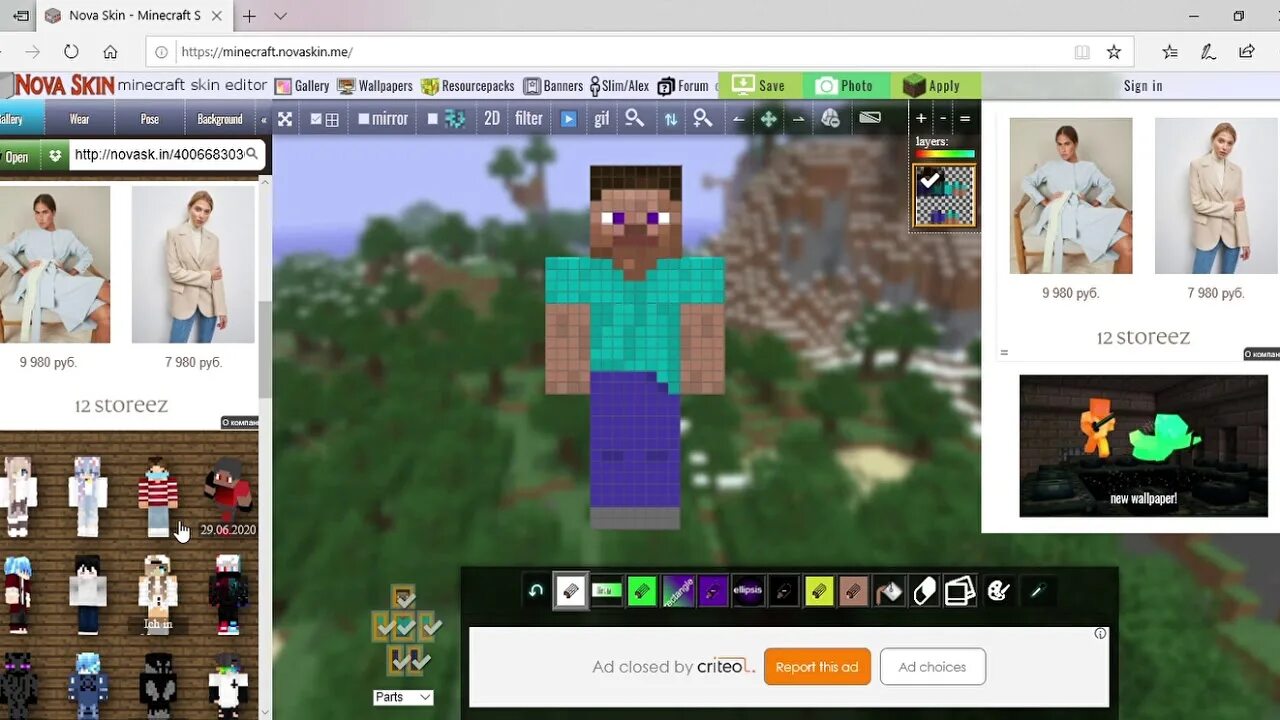
Task: Toggle the viewer's-left arm part checkbox
Action: point(383,628)
